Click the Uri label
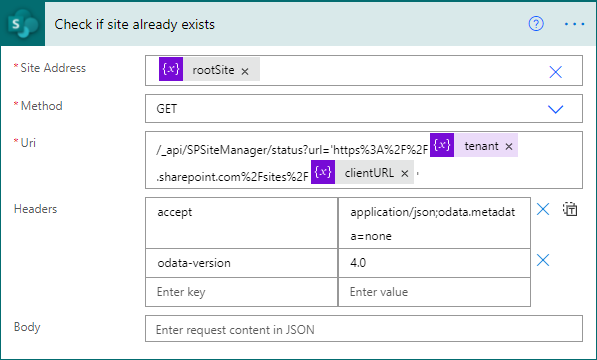The width and height of the screenshot is (597, 360). (x=28, y=143)
